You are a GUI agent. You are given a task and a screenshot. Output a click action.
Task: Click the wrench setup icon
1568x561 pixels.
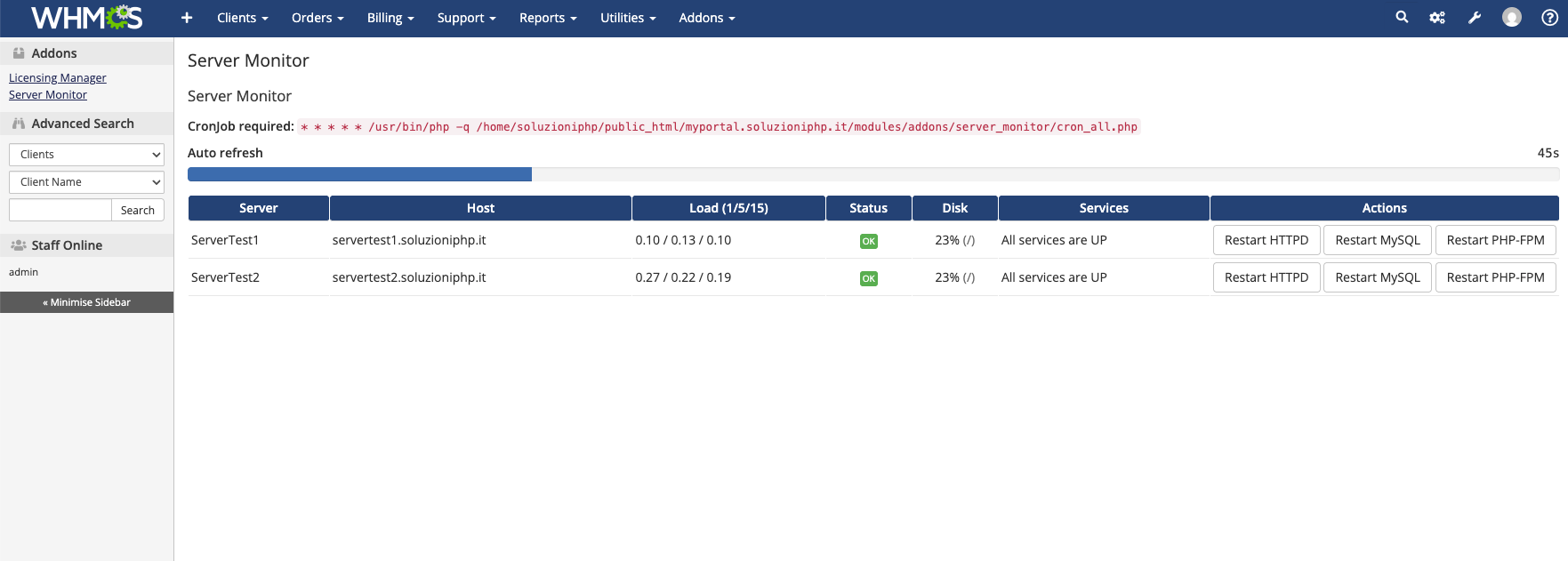1475,18
